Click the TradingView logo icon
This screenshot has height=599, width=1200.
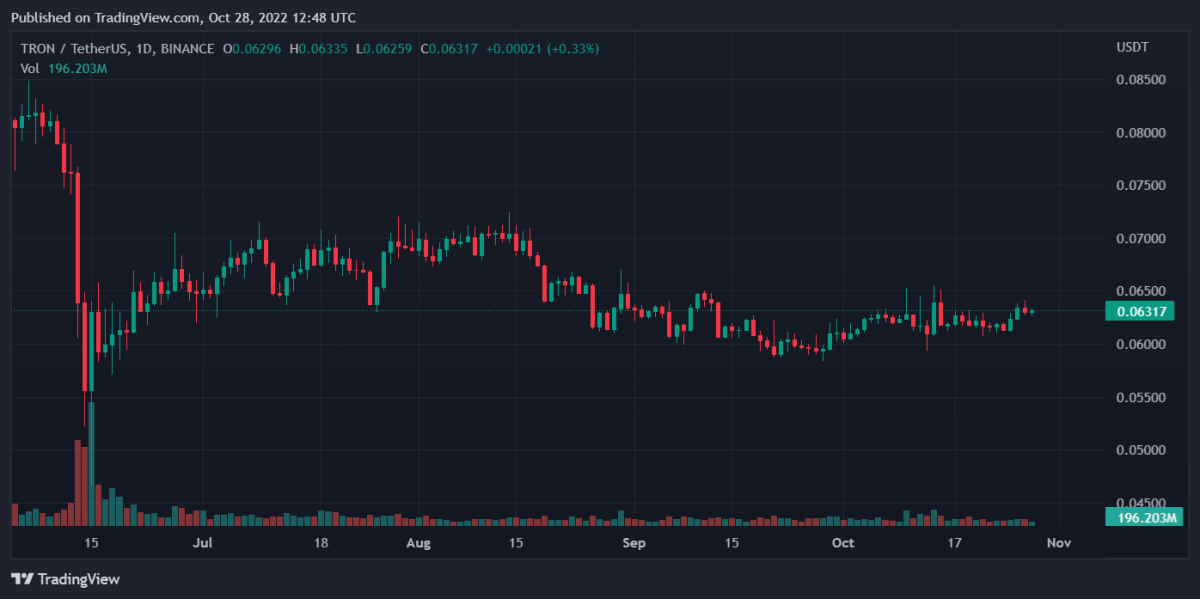(22, 579)
